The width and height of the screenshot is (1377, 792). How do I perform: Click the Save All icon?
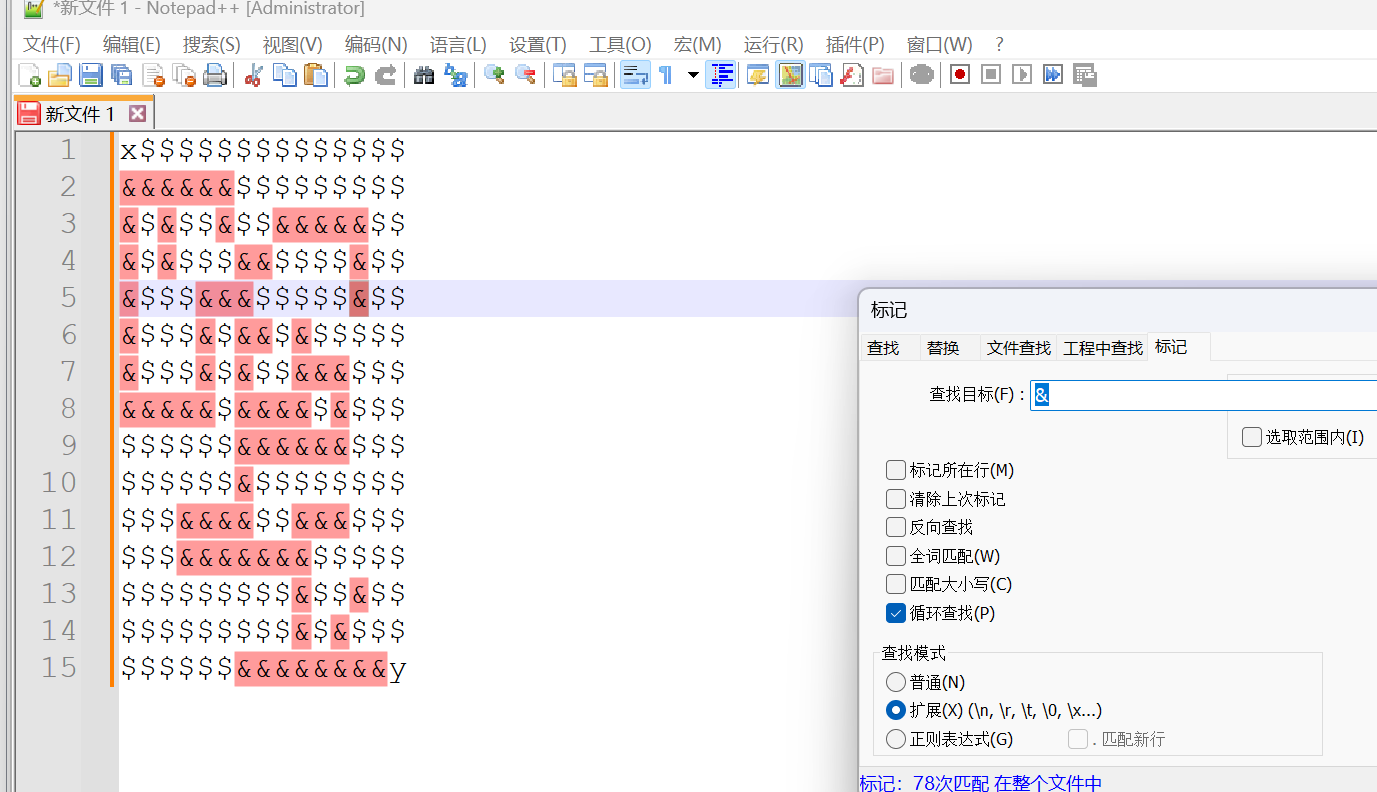(x=122, y=75)
